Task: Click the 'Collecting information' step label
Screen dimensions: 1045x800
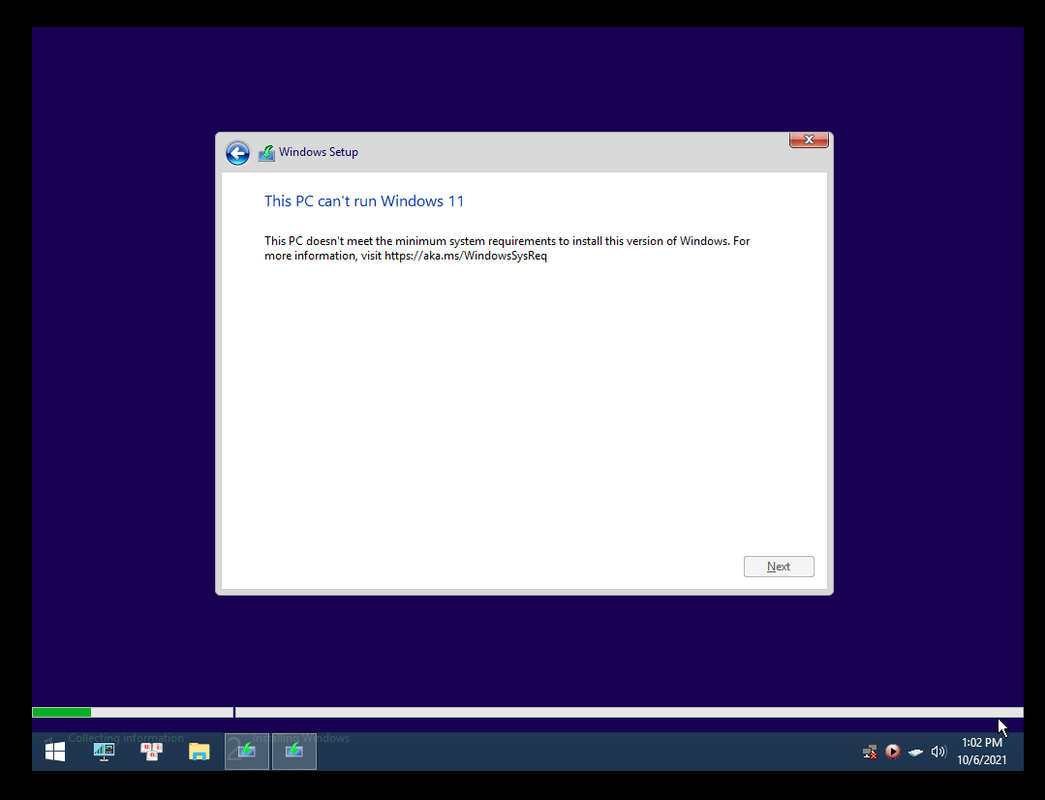Action: click(125, 738)
